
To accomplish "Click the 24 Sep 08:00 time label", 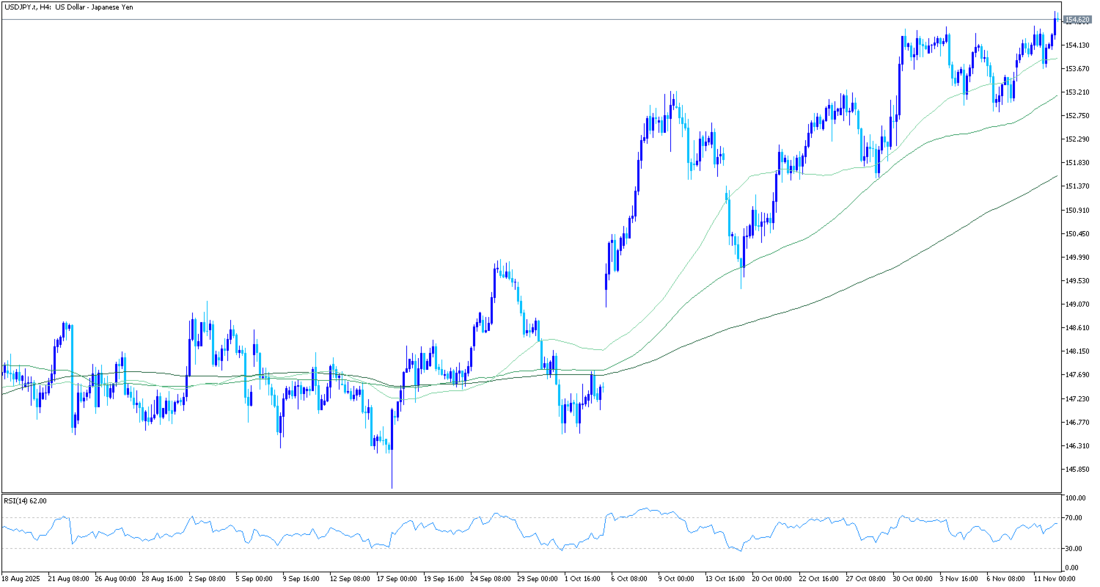I will [x=492, y=578].
